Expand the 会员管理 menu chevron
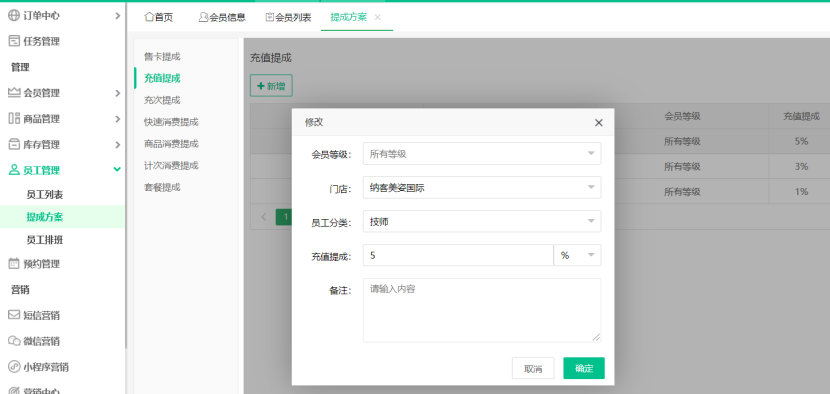 [x=118, y=93]
